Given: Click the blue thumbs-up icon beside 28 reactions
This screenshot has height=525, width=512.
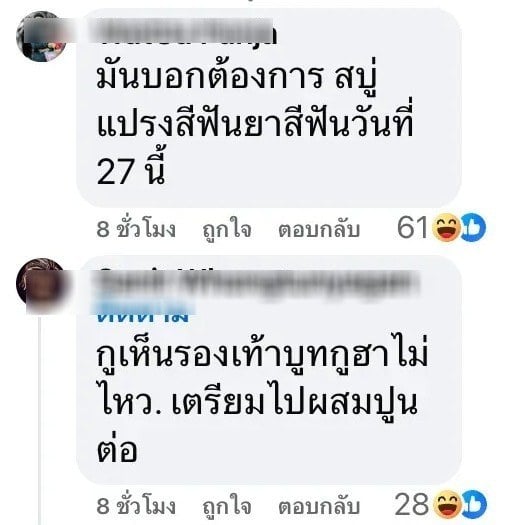Looking at the screenshot, I should click(x=474, y=504).
